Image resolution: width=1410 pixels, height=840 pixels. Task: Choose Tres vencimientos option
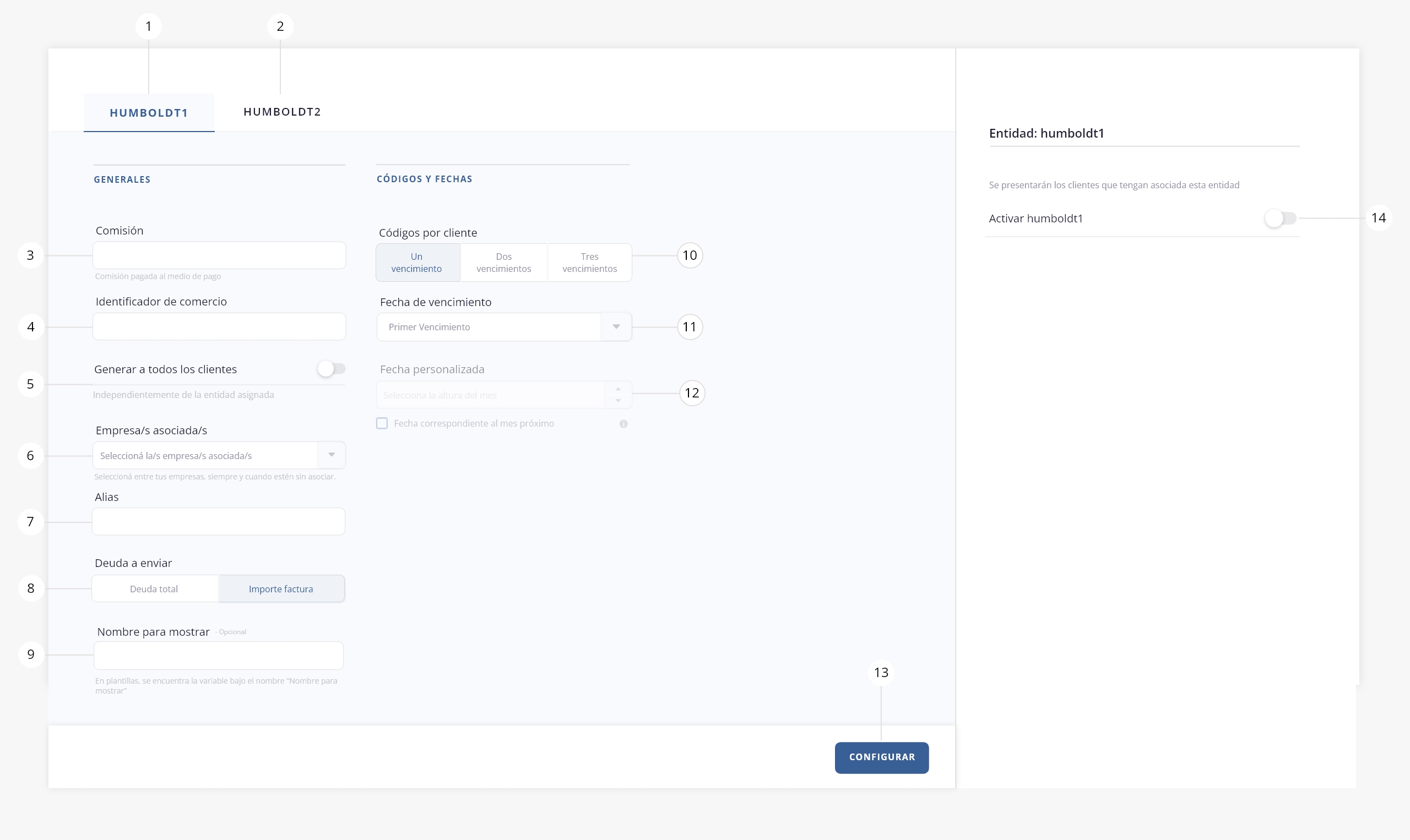pyautogui.click(x=589, y=263)
